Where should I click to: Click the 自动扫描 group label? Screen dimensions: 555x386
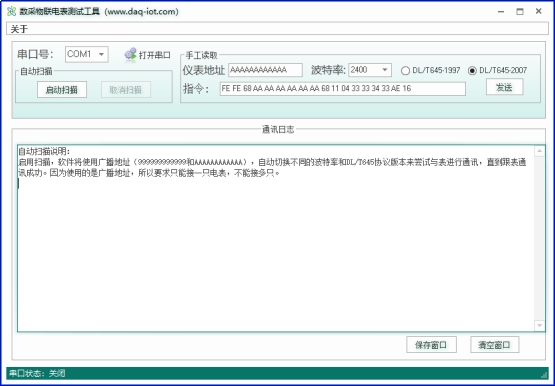36,71
